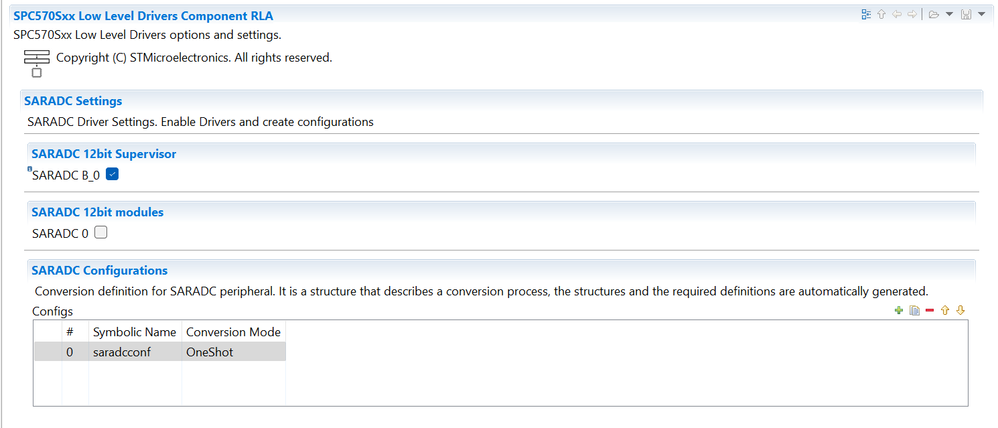The image size is (998, 428).
Task: Open dropdown arrow next to folder icon
Action: click(949, 14)
